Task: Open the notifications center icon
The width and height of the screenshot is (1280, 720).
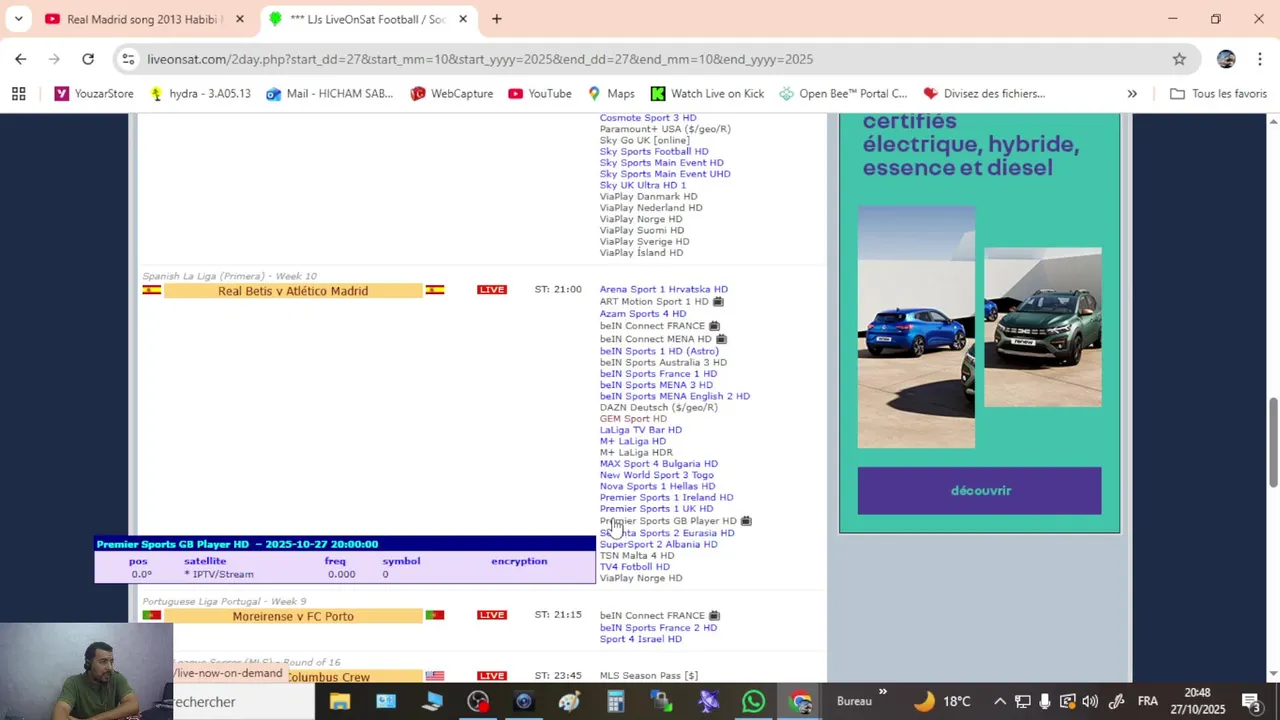Action: (x=1250, y=701)
